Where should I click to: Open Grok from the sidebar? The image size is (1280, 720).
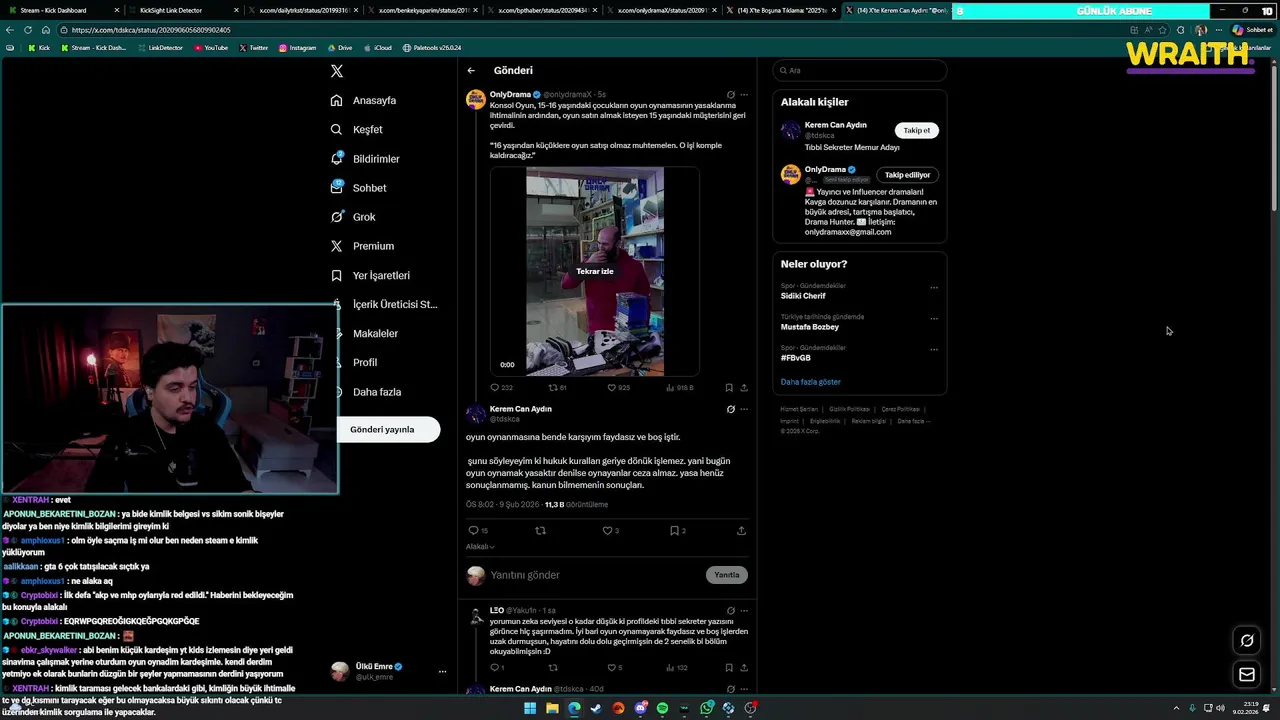coord(354,217)
